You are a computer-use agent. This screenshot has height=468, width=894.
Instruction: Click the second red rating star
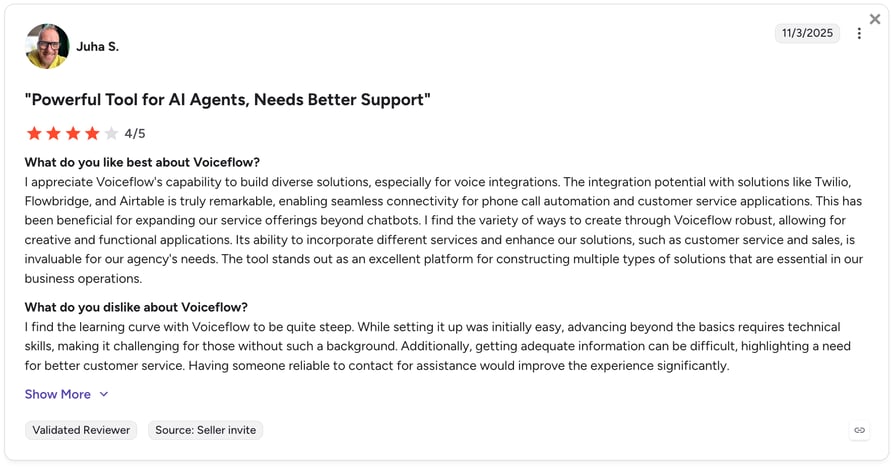pyautogui.click(x=54, y=133)
